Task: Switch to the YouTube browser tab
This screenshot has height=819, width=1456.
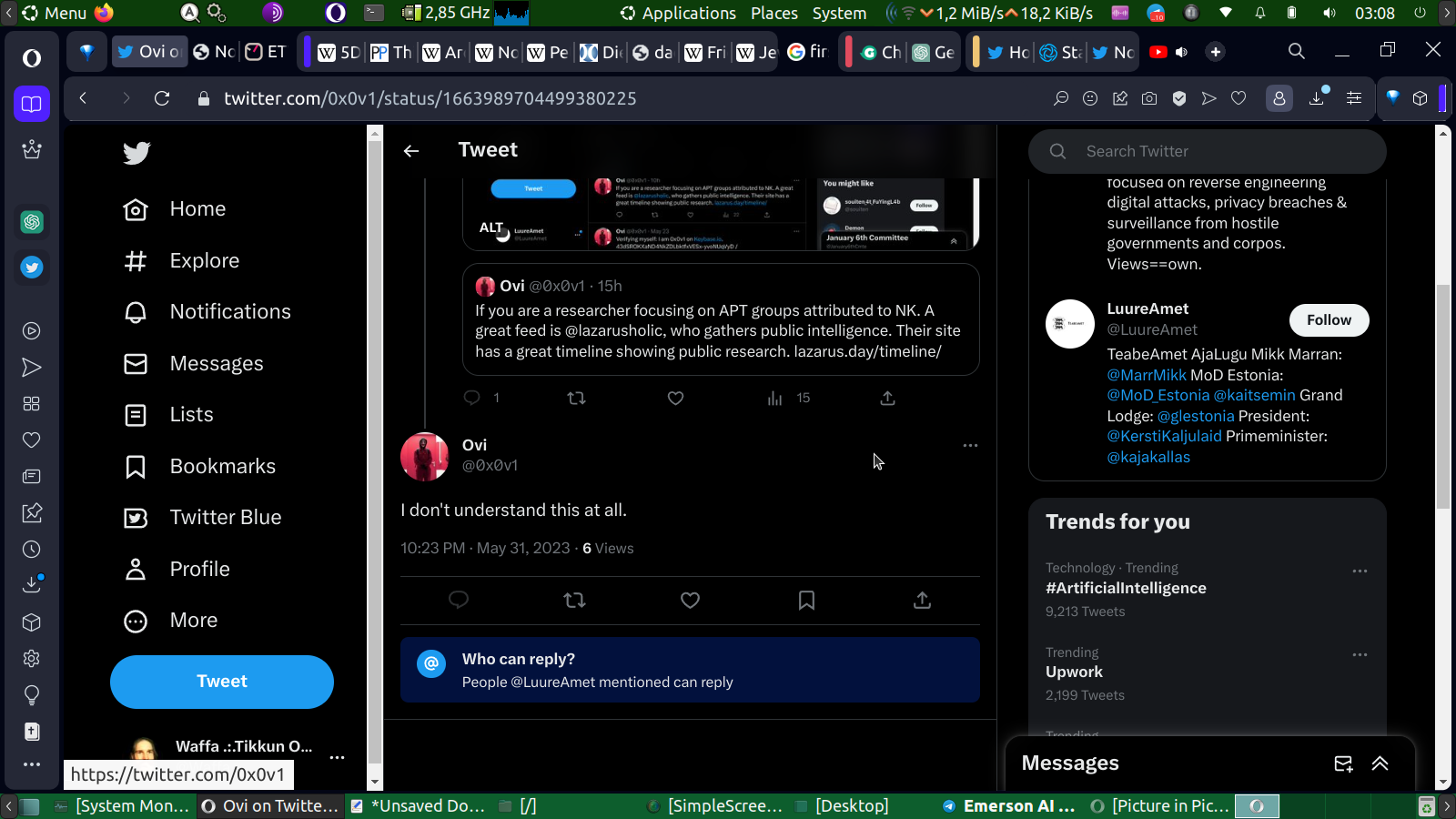Action: pos(1158,52)
